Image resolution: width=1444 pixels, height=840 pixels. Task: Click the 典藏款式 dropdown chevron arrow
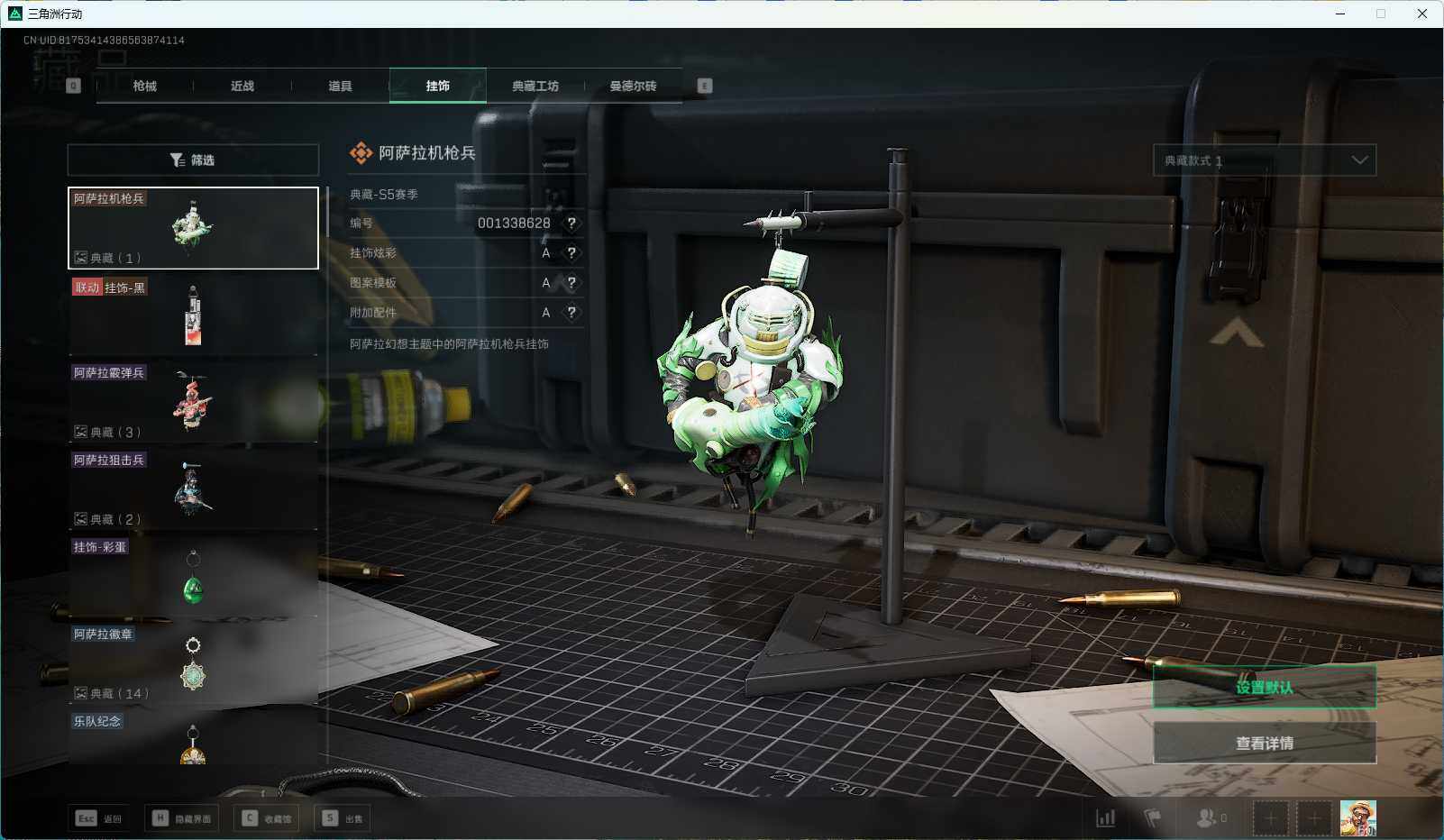coord(1360,160)
